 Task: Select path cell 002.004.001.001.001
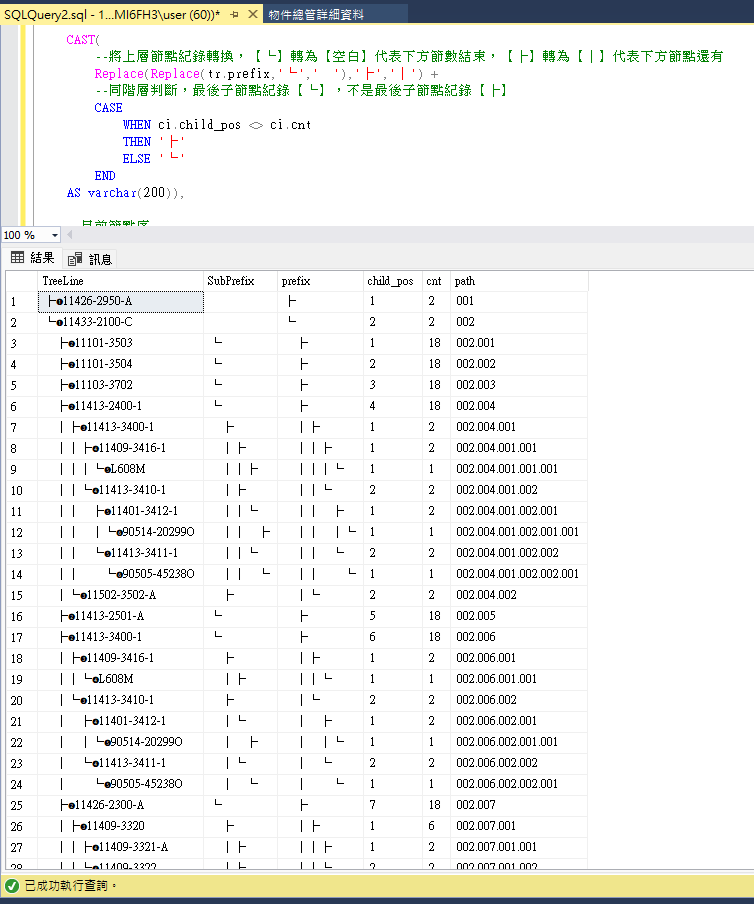(x=519, y=469)
